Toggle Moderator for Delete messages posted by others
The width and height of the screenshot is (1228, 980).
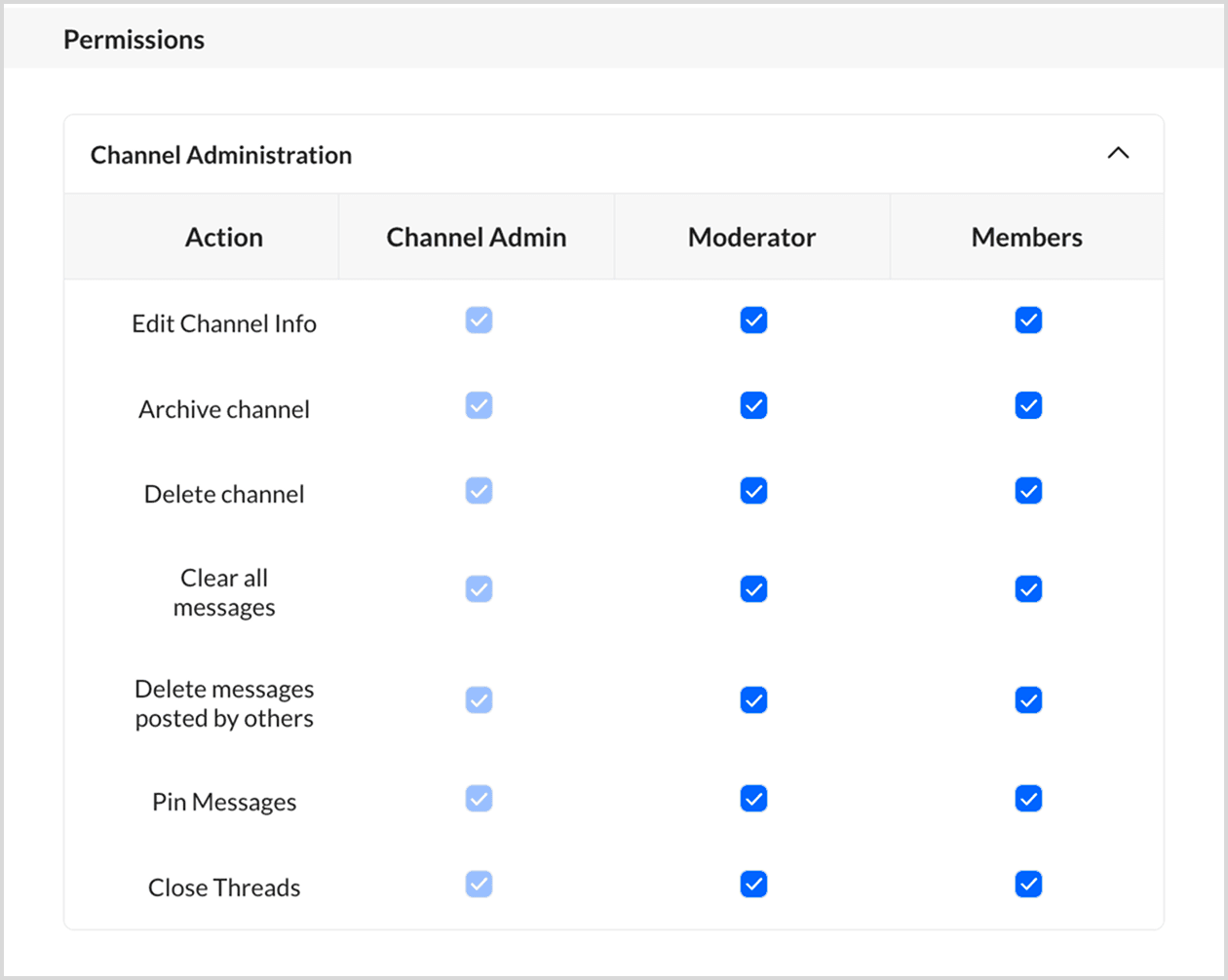tap(753, 700)
